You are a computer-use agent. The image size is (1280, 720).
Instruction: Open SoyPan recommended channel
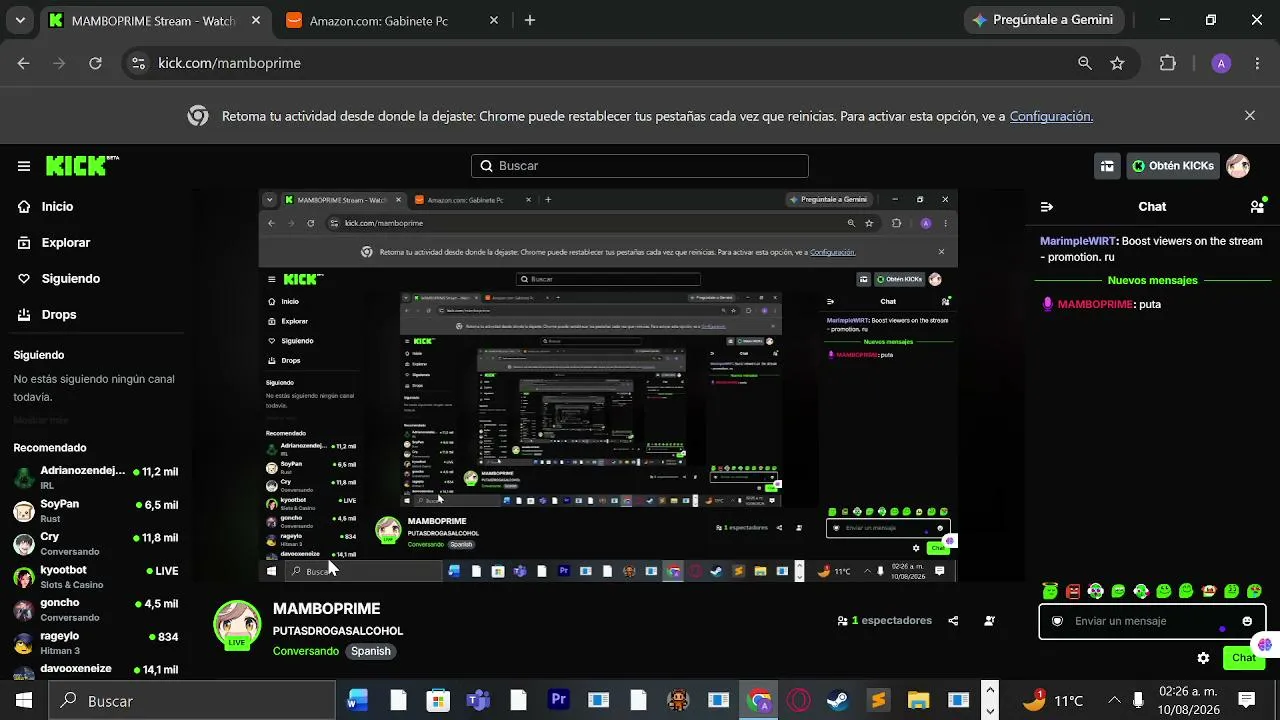pos(95,510)
